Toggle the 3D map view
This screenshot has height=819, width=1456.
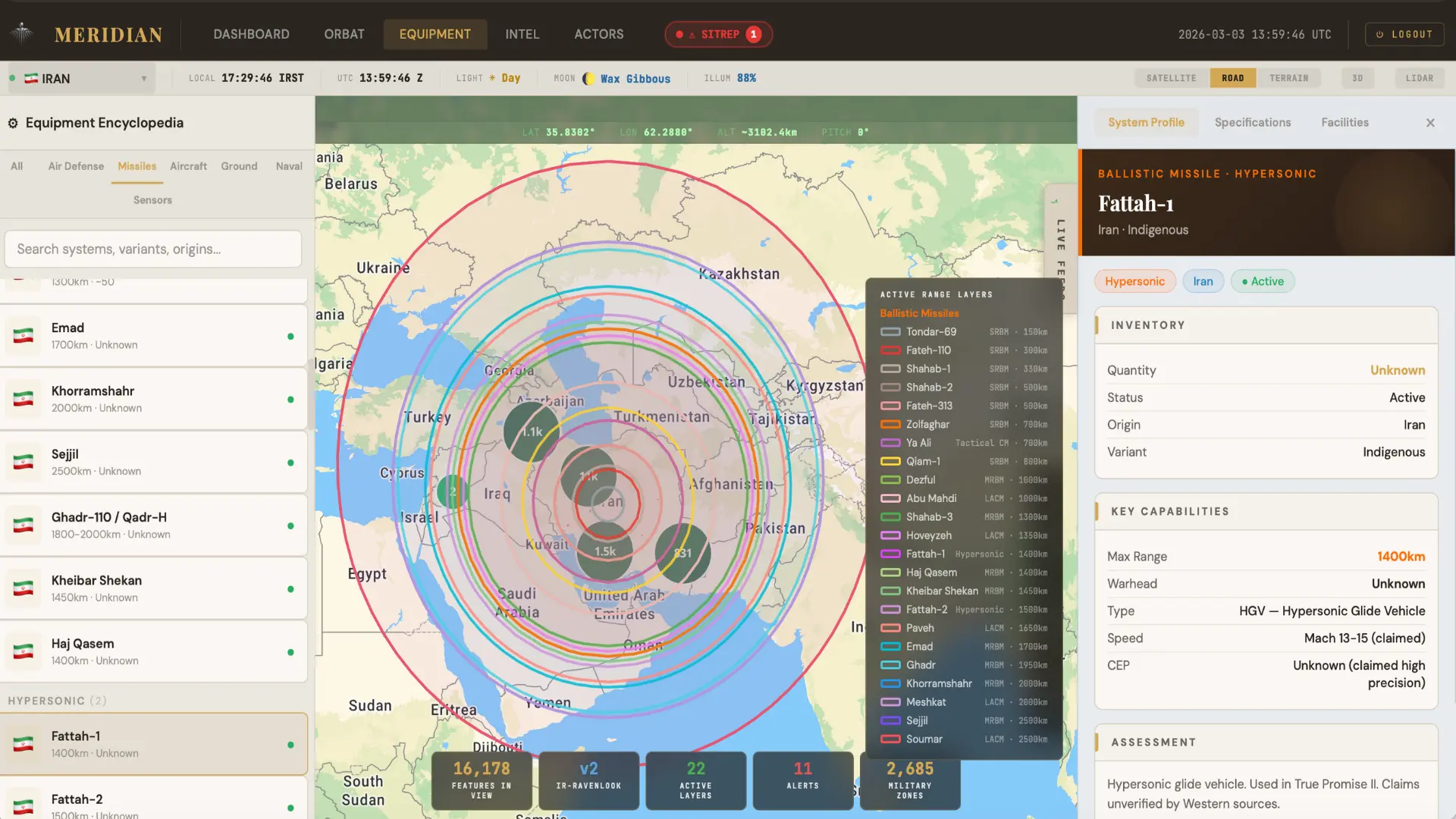click(x=1357, y=78)
